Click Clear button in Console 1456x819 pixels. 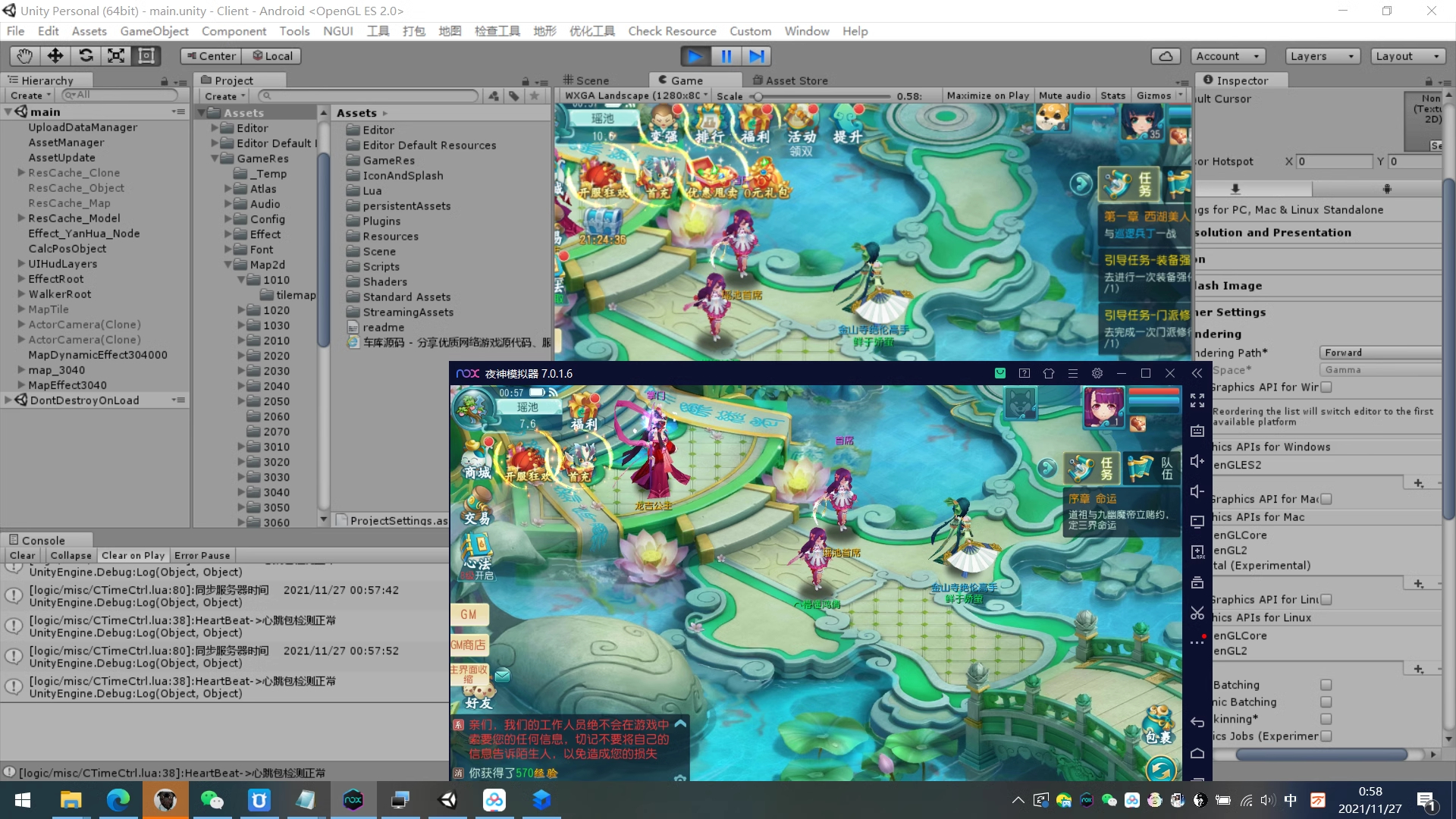tap(22, 555)
